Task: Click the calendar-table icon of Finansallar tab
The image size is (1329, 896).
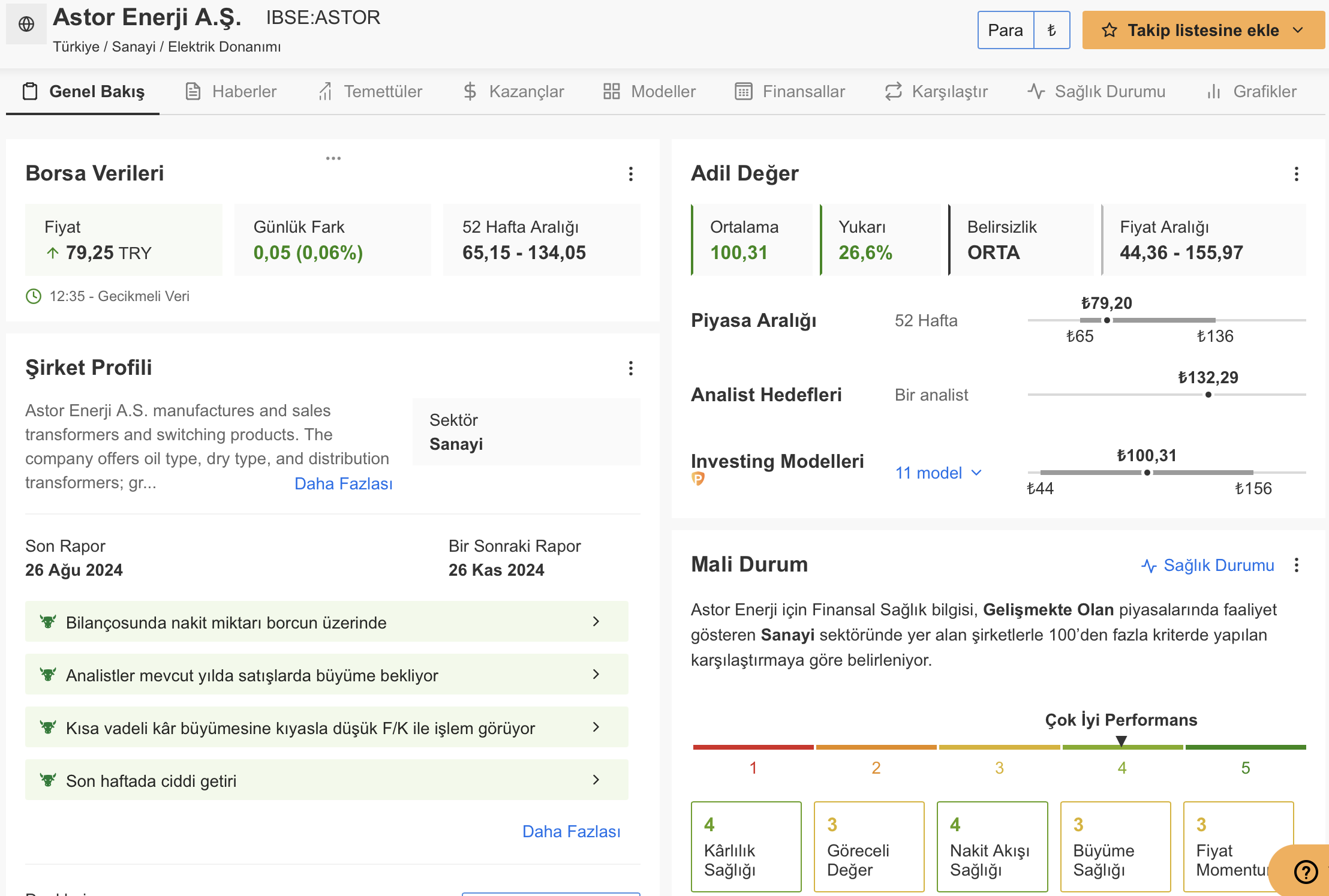Action: point(744,91)
